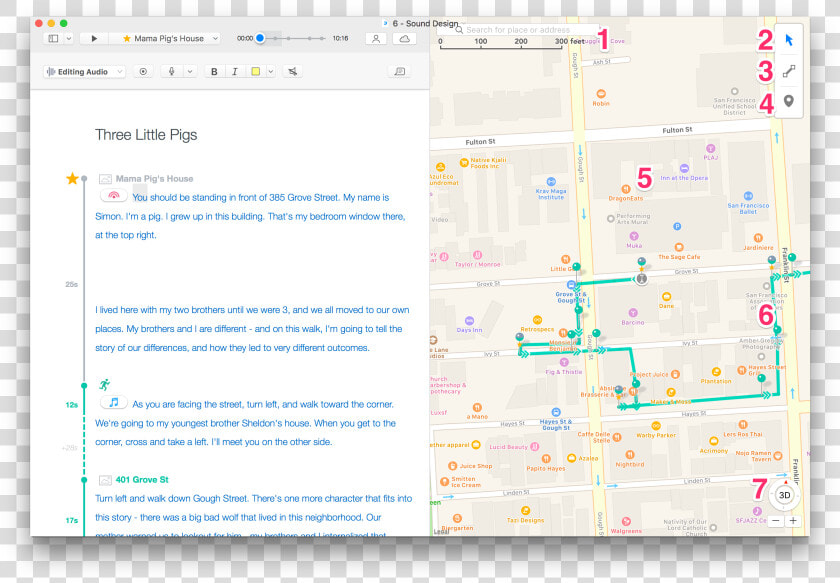Click the orange star start marker
The width and height of the screenshot is (840, 583).
(72, 178)
